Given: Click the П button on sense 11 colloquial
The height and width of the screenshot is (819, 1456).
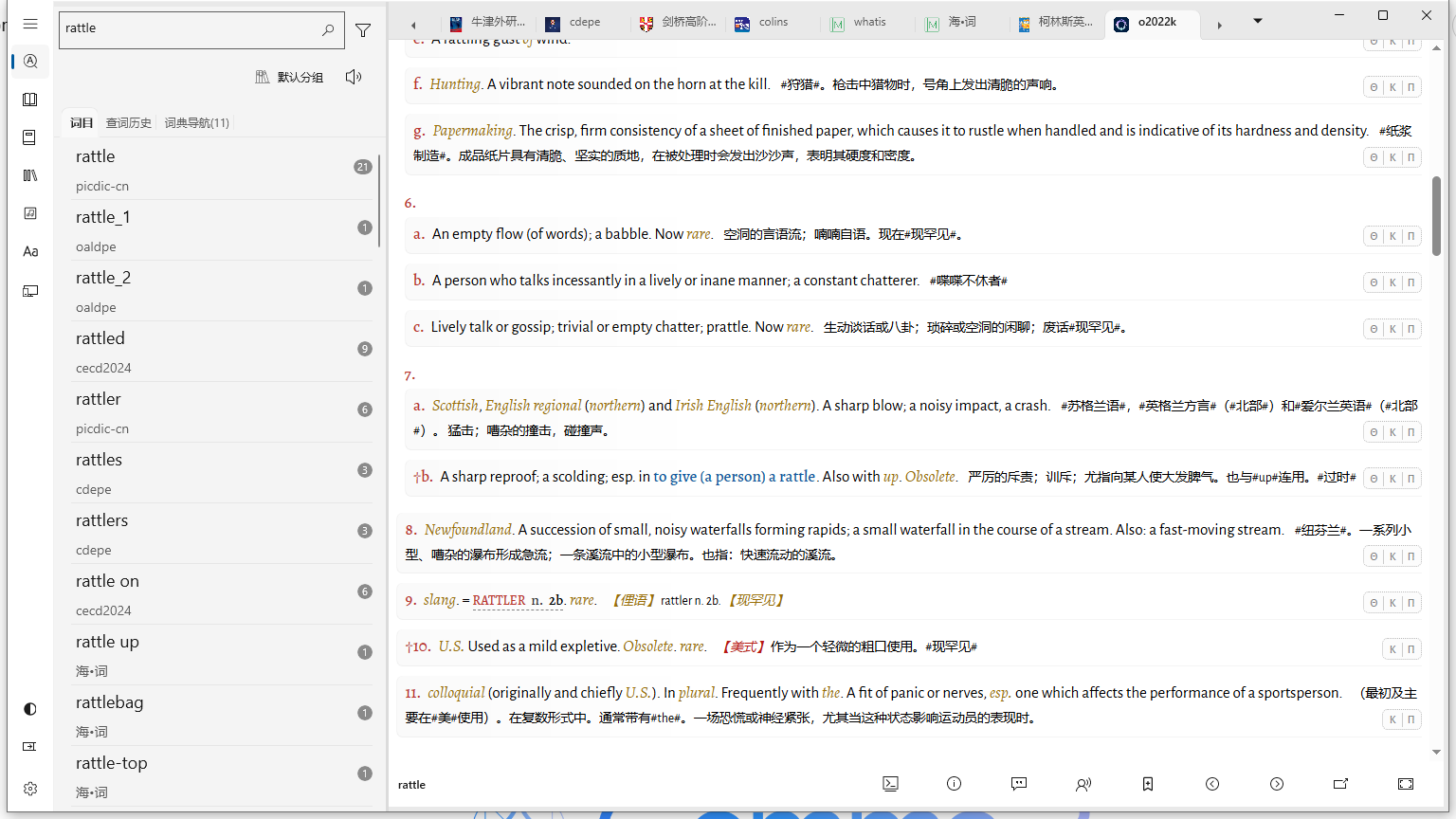Looking at the screenshot, I should (x=1411, y=720).
